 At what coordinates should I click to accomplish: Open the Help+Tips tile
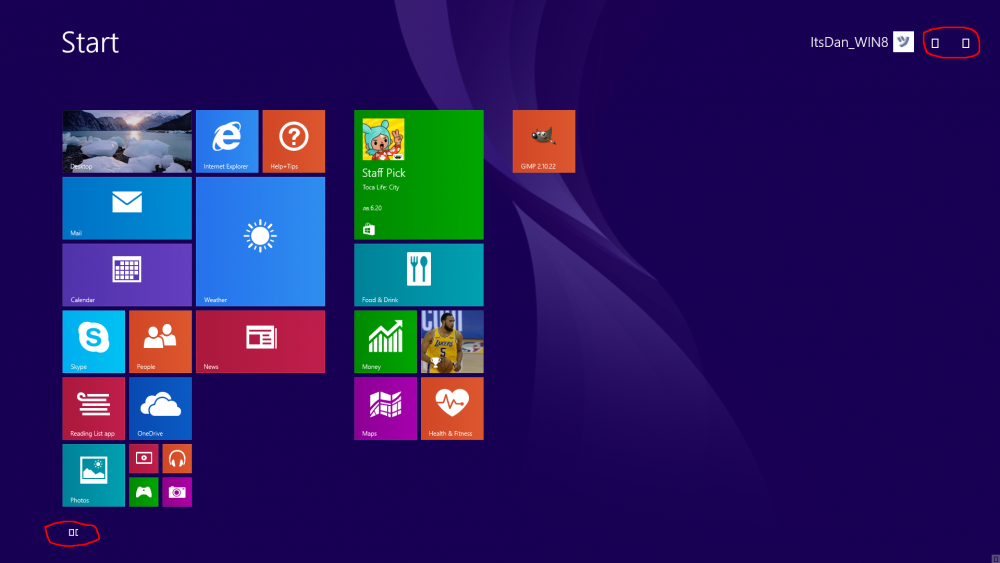point(293,141)
